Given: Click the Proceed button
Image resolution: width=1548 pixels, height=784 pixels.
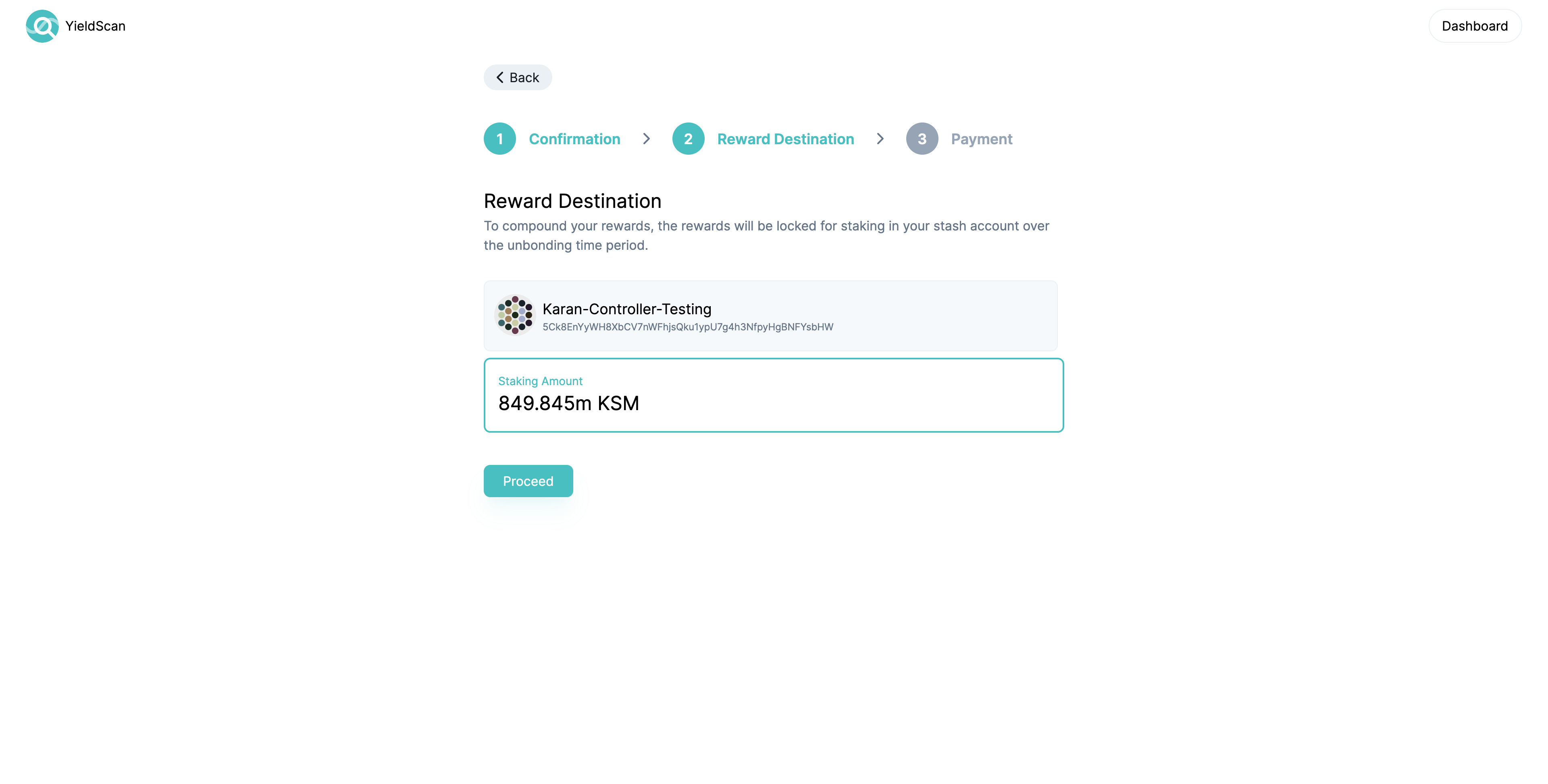Looking at the screenshot, I should tap(528, 481).
